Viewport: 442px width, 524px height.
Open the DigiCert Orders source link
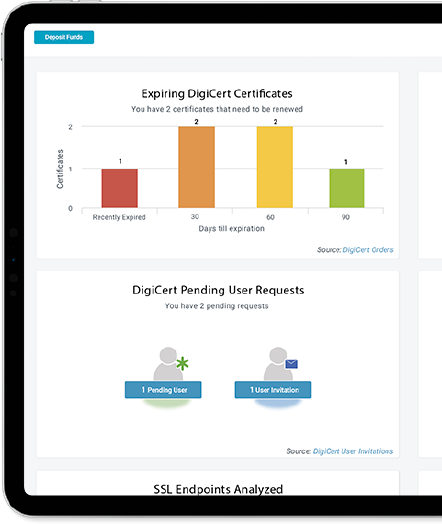tap(368, 250)
